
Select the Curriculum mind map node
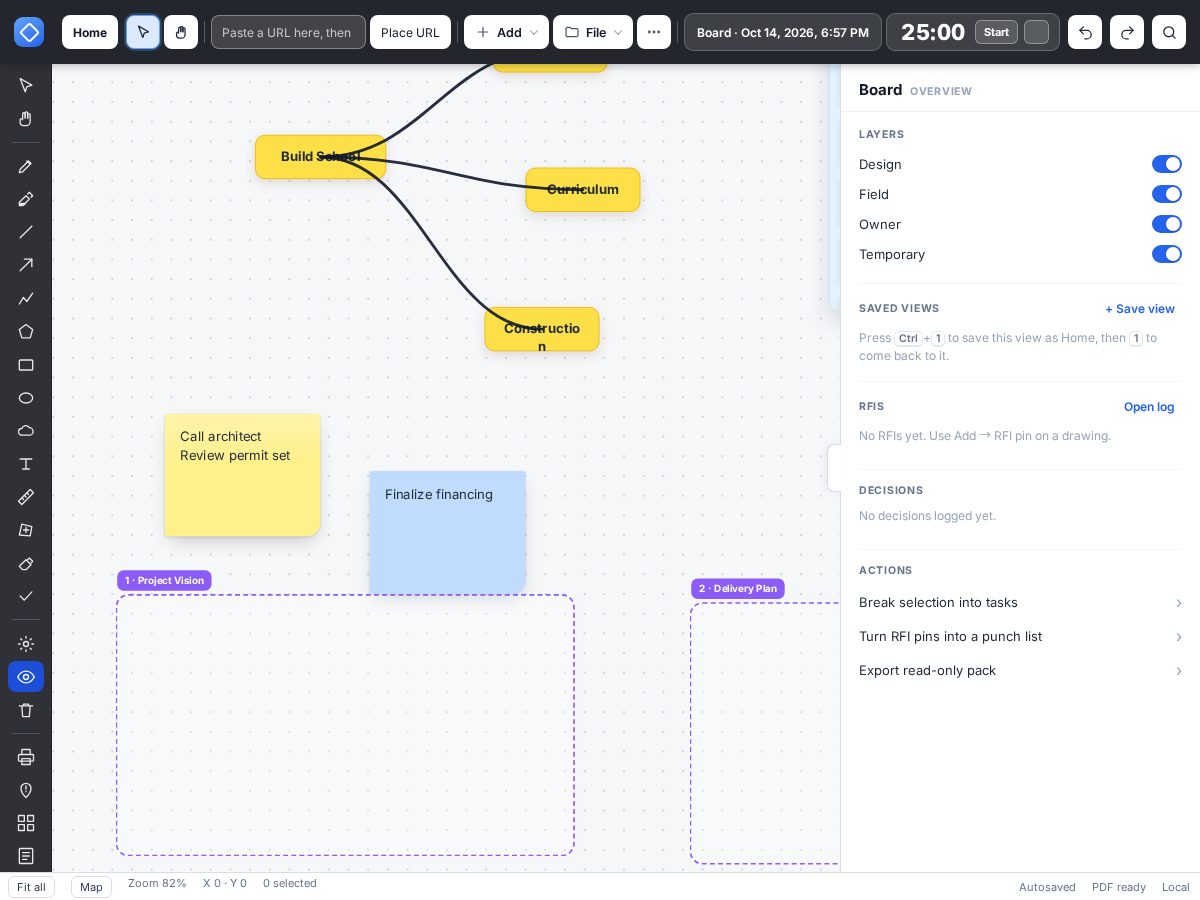583,190
